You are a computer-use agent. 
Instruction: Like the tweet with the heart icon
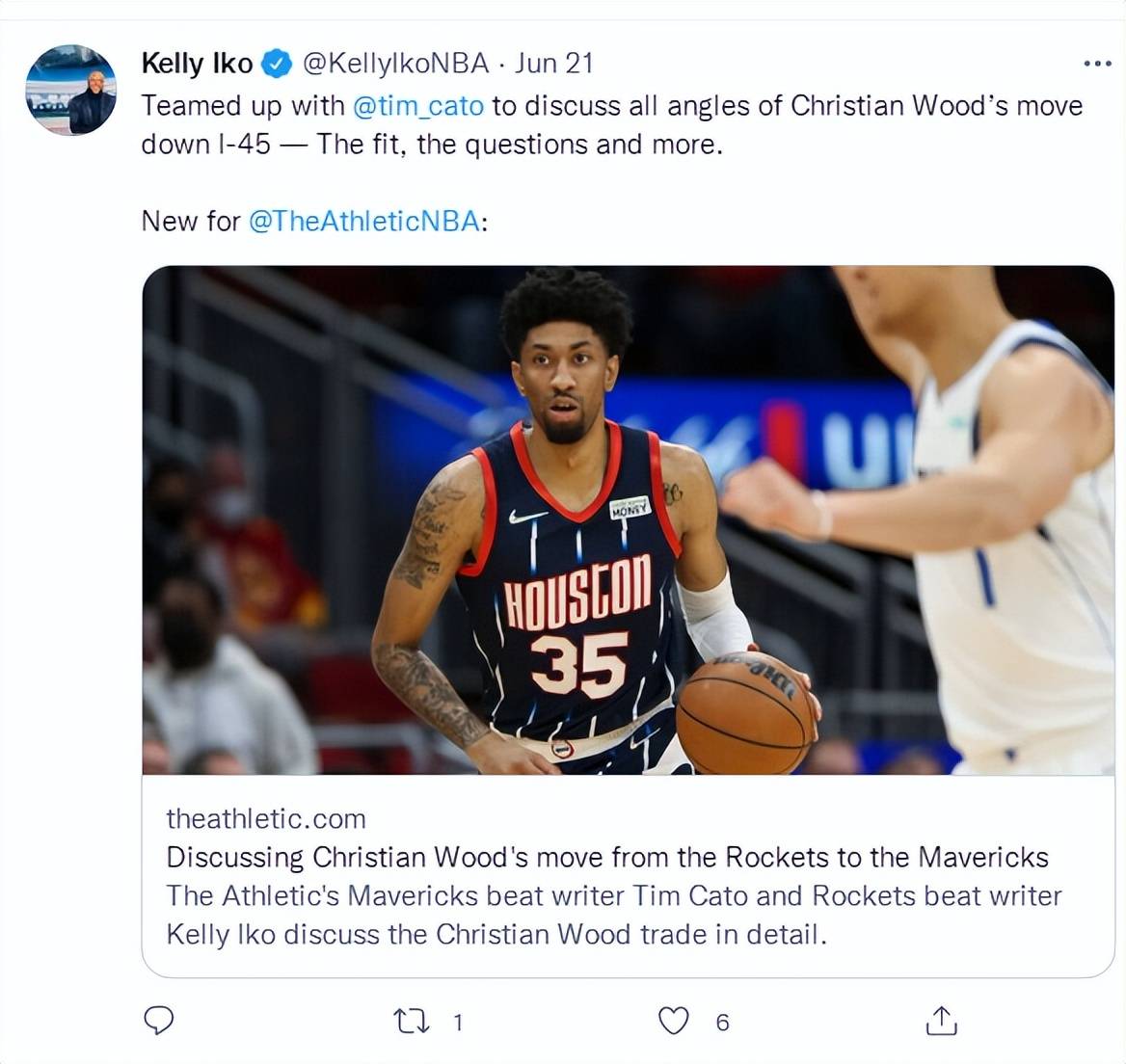(x=674, y=1021)
